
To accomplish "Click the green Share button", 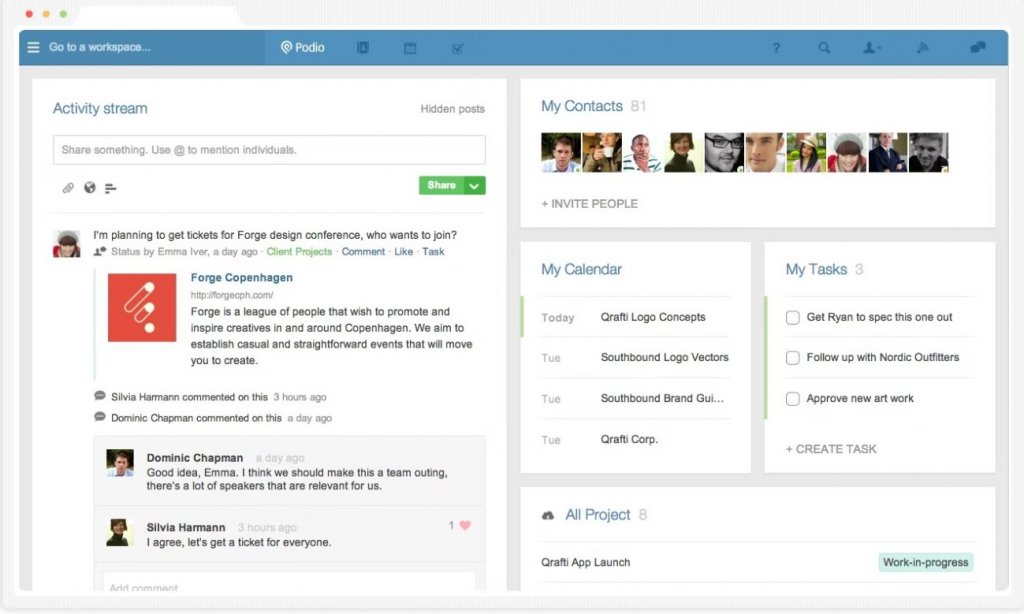I will point(441,186).
